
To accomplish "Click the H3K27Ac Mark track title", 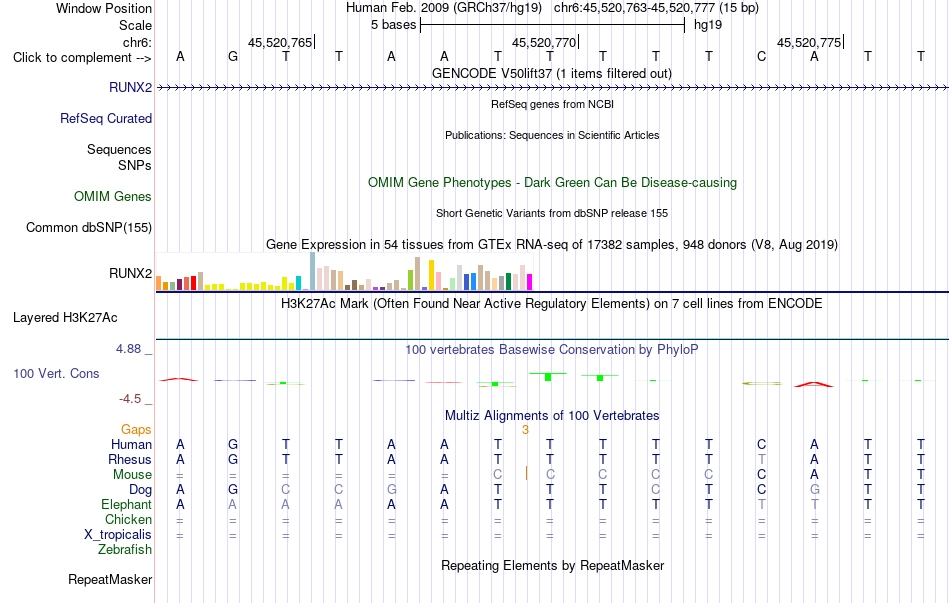I will click(x=551, y=303).
